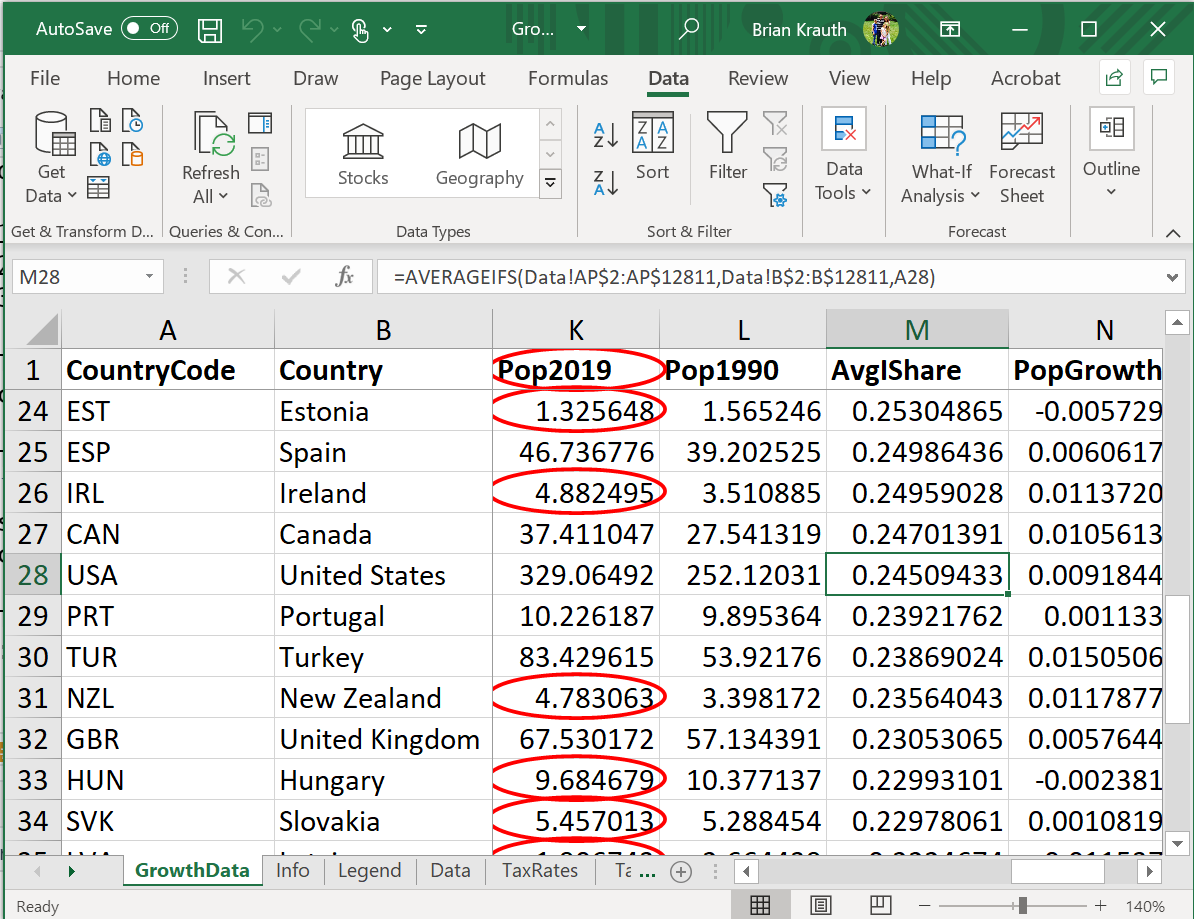Switch to Page Layout view in status bar
This screenshot has width=1194, height=919.
822,906
